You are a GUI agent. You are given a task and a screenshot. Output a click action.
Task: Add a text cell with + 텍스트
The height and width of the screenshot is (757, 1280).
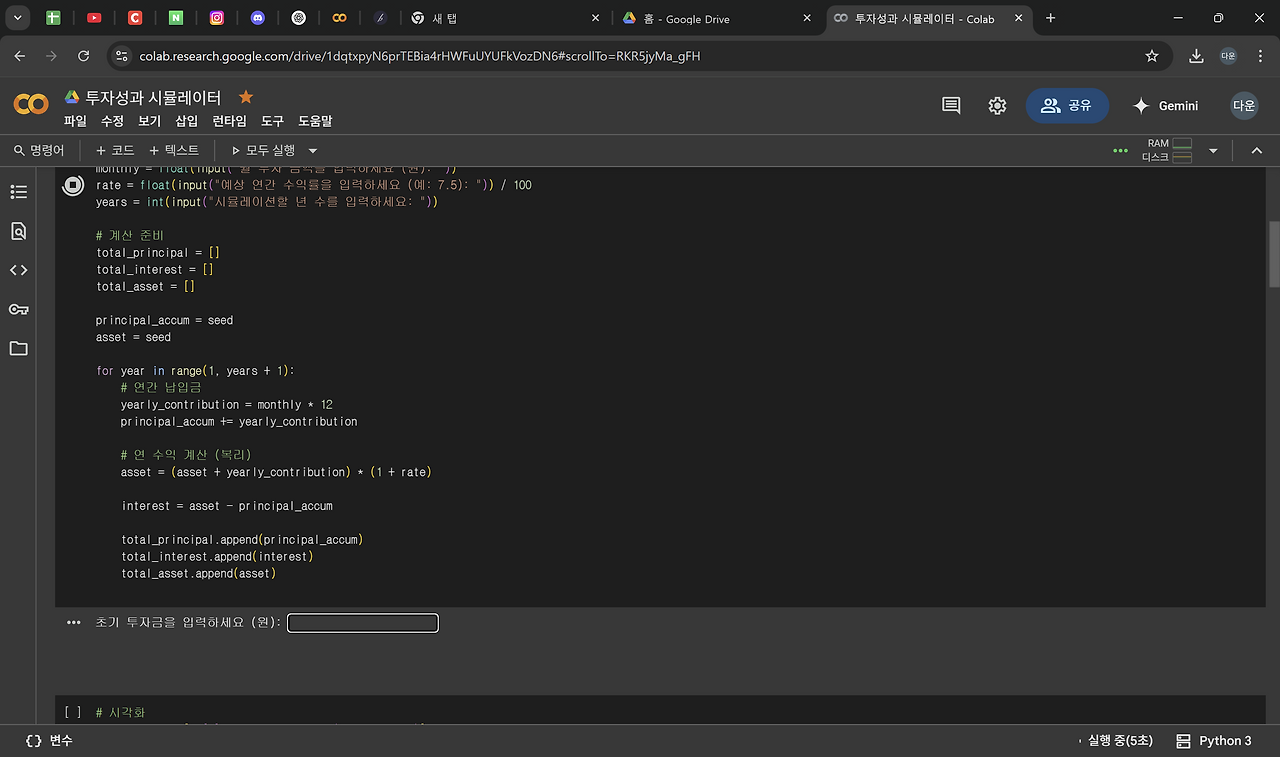coord(174,150)
